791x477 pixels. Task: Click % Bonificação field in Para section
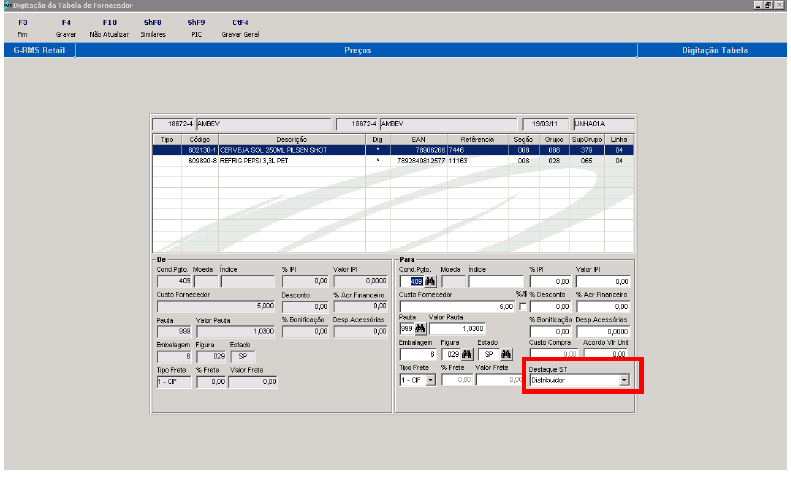click(550, 331)
